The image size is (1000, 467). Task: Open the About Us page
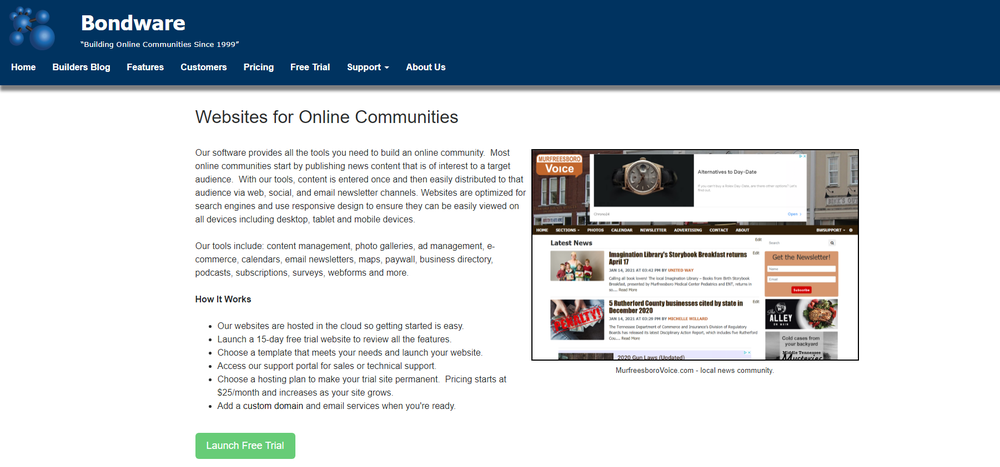(425, 67)
